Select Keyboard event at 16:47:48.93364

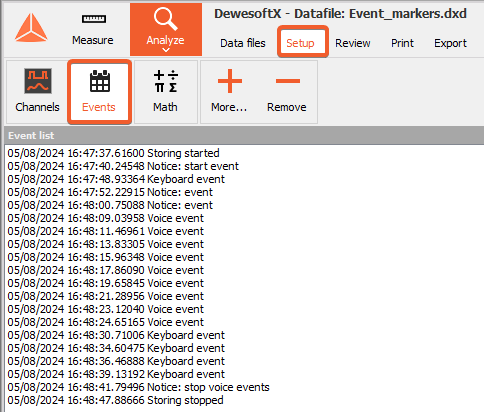pyautogui.click(x=116, y=179)
